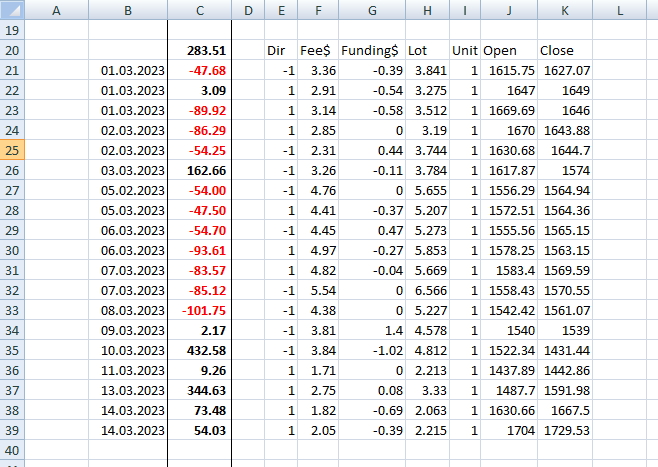658x467 pixels.
Task: Click open price 1487.7
Action: (509, 390)
